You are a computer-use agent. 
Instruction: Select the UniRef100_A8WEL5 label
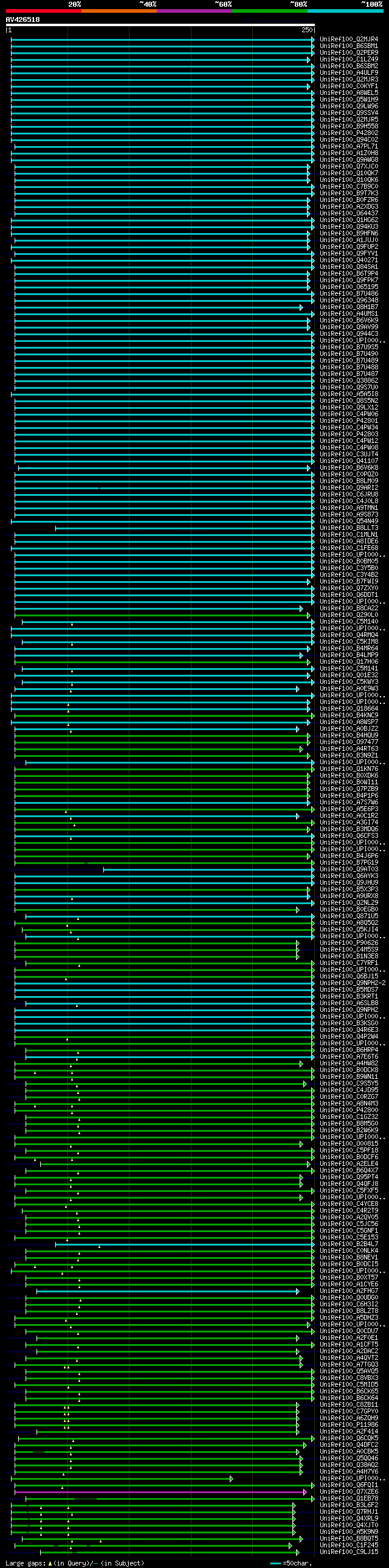[x=349, y=93]
